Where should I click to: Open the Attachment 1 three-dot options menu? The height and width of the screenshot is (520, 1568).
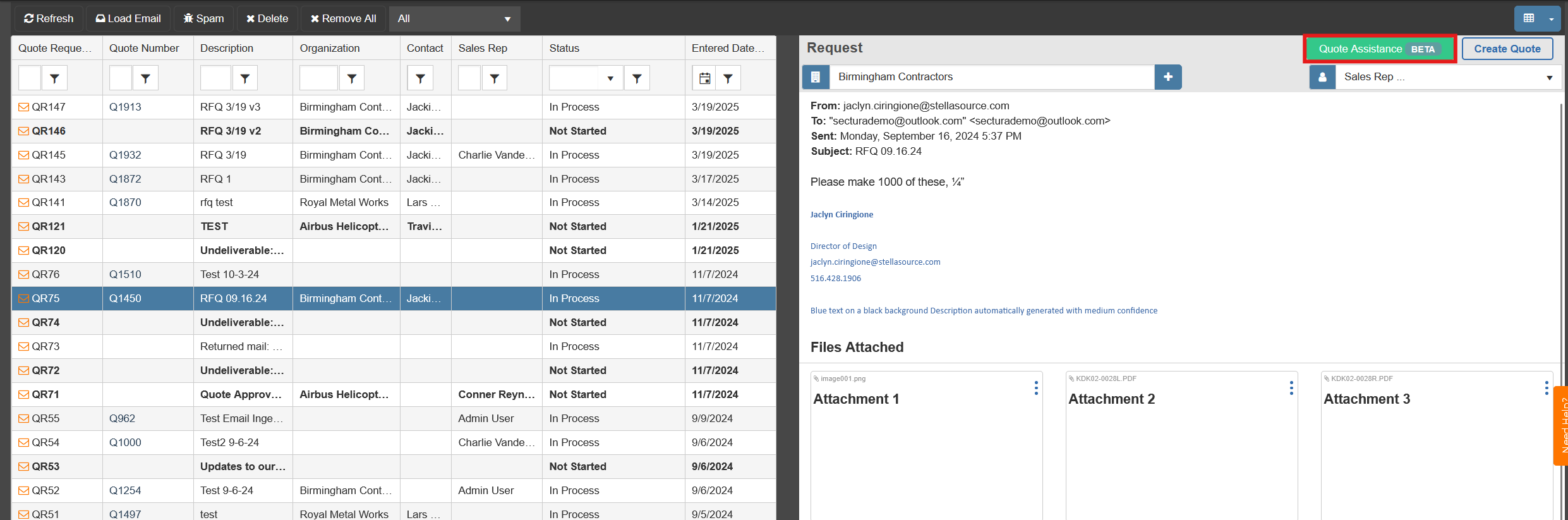click(1036, 388)
